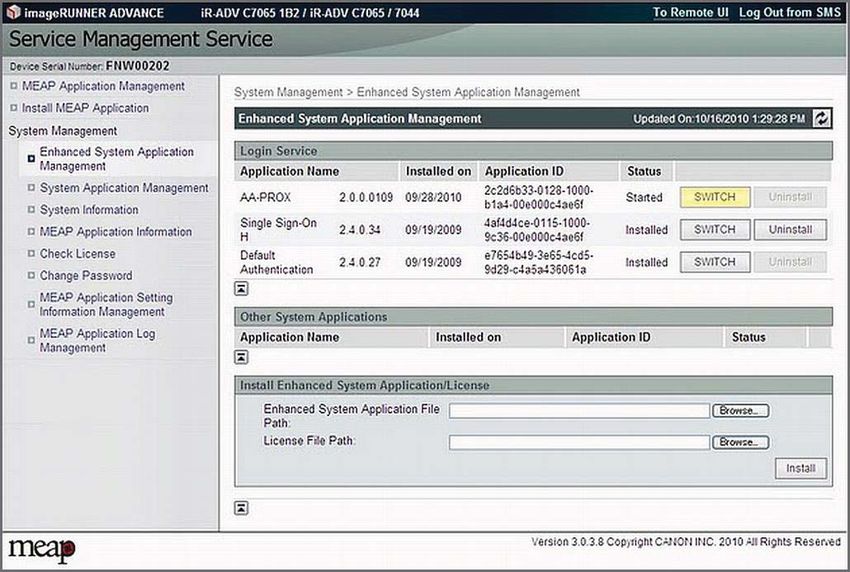Click Enhanced System Application File Path field
This screenshot has width=850, height=572.
579,411
